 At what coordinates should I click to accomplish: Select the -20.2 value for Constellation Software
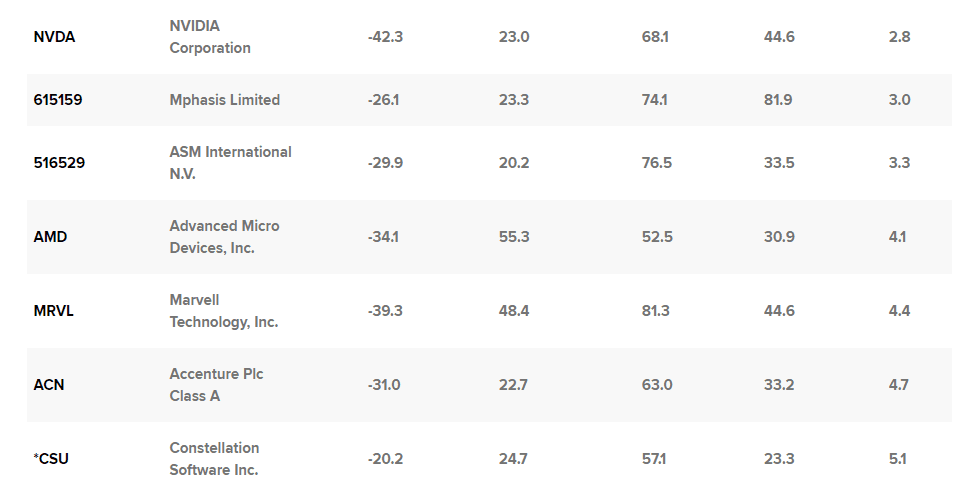click(x=385, y=459)
